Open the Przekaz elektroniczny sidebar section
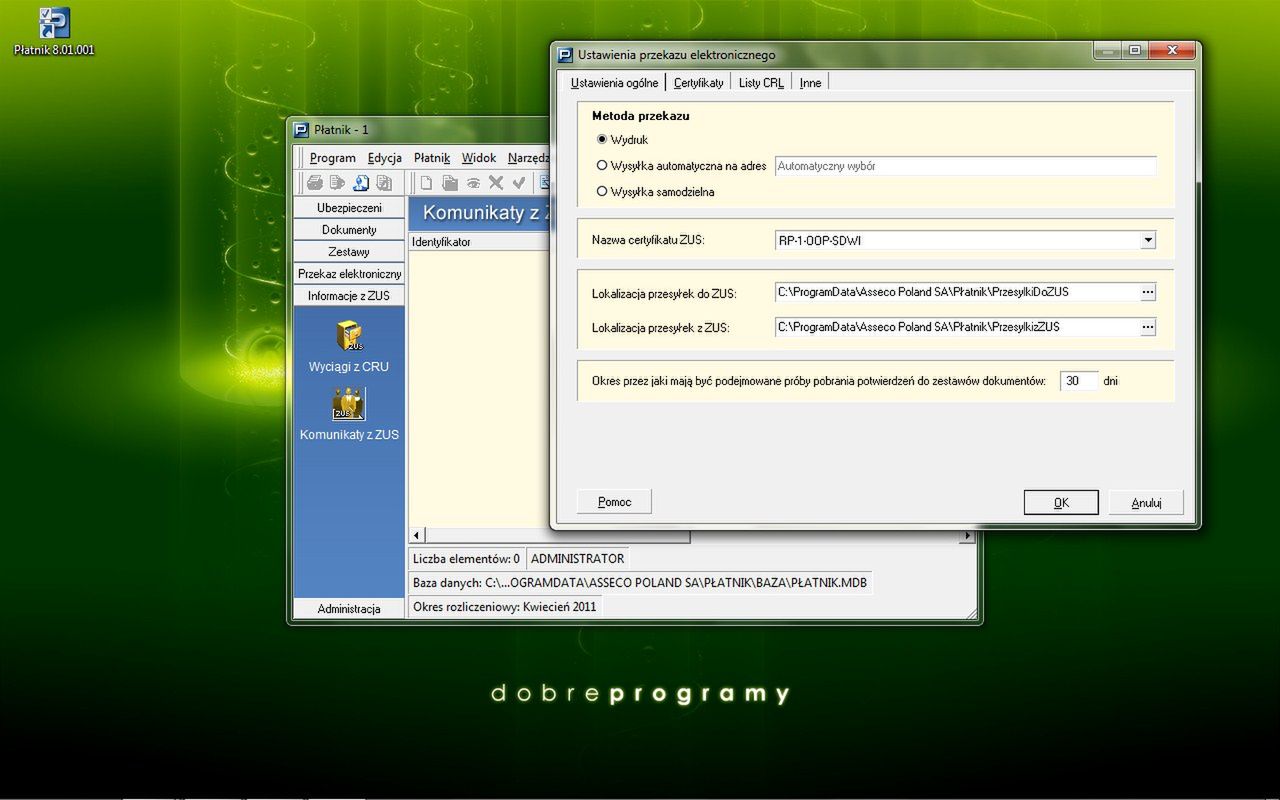 [349, 274]
